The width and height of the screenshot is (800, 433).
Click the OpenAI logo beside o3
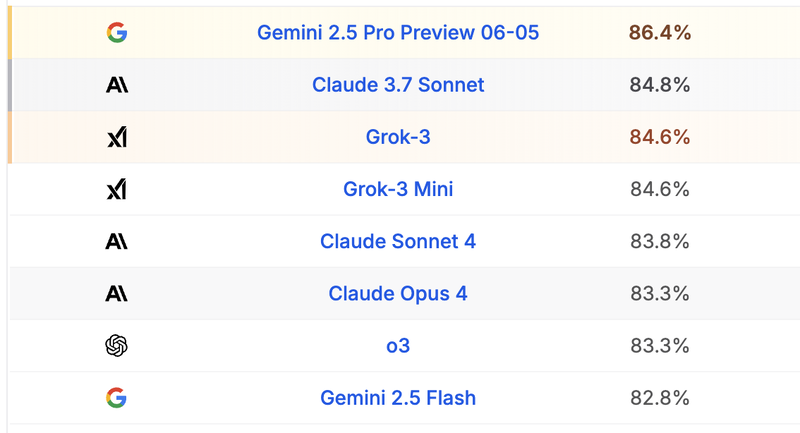click(116, 346)
